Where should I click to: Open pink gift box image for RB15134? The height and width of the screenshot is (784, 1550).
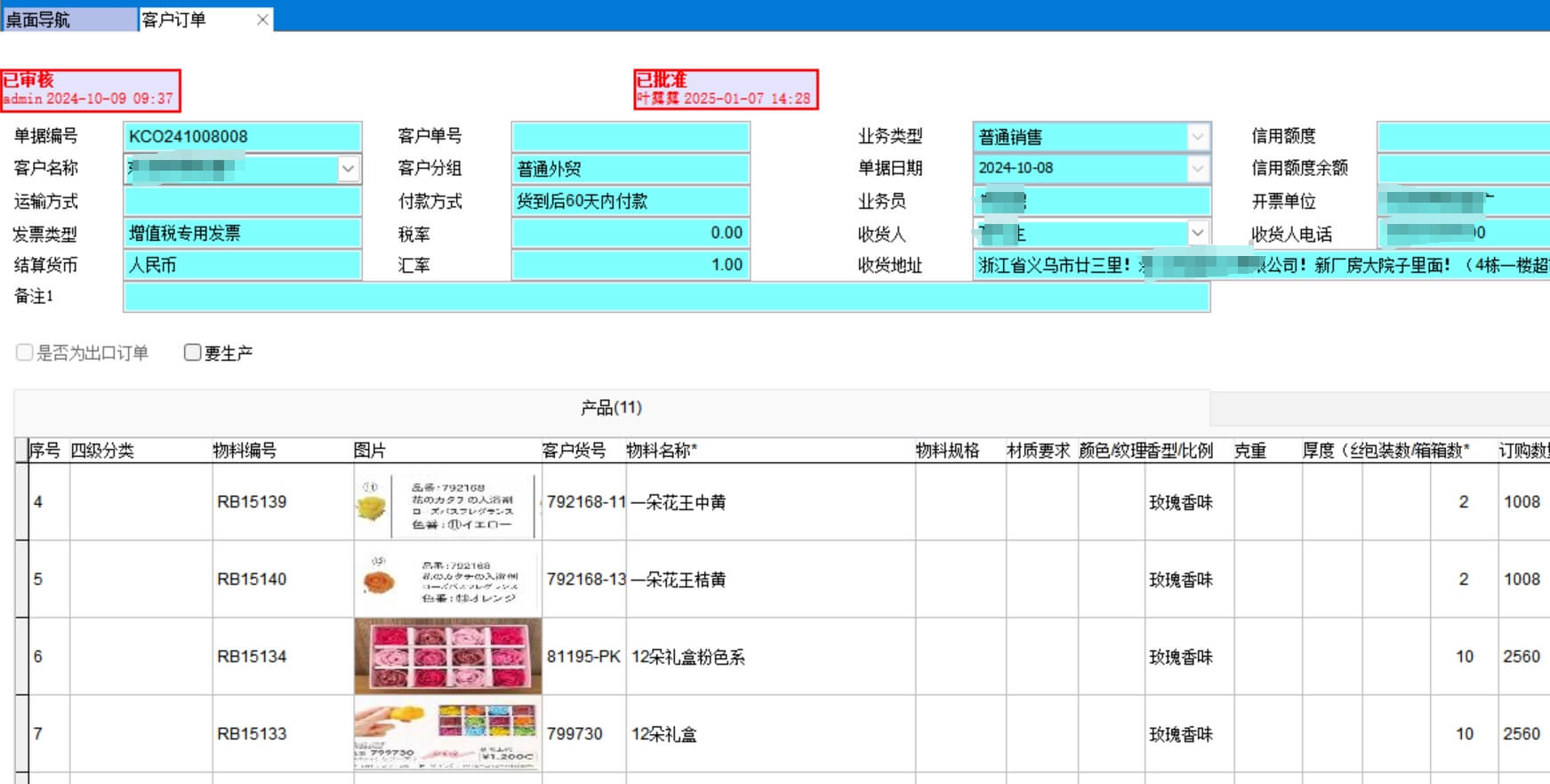click(447, 657)
